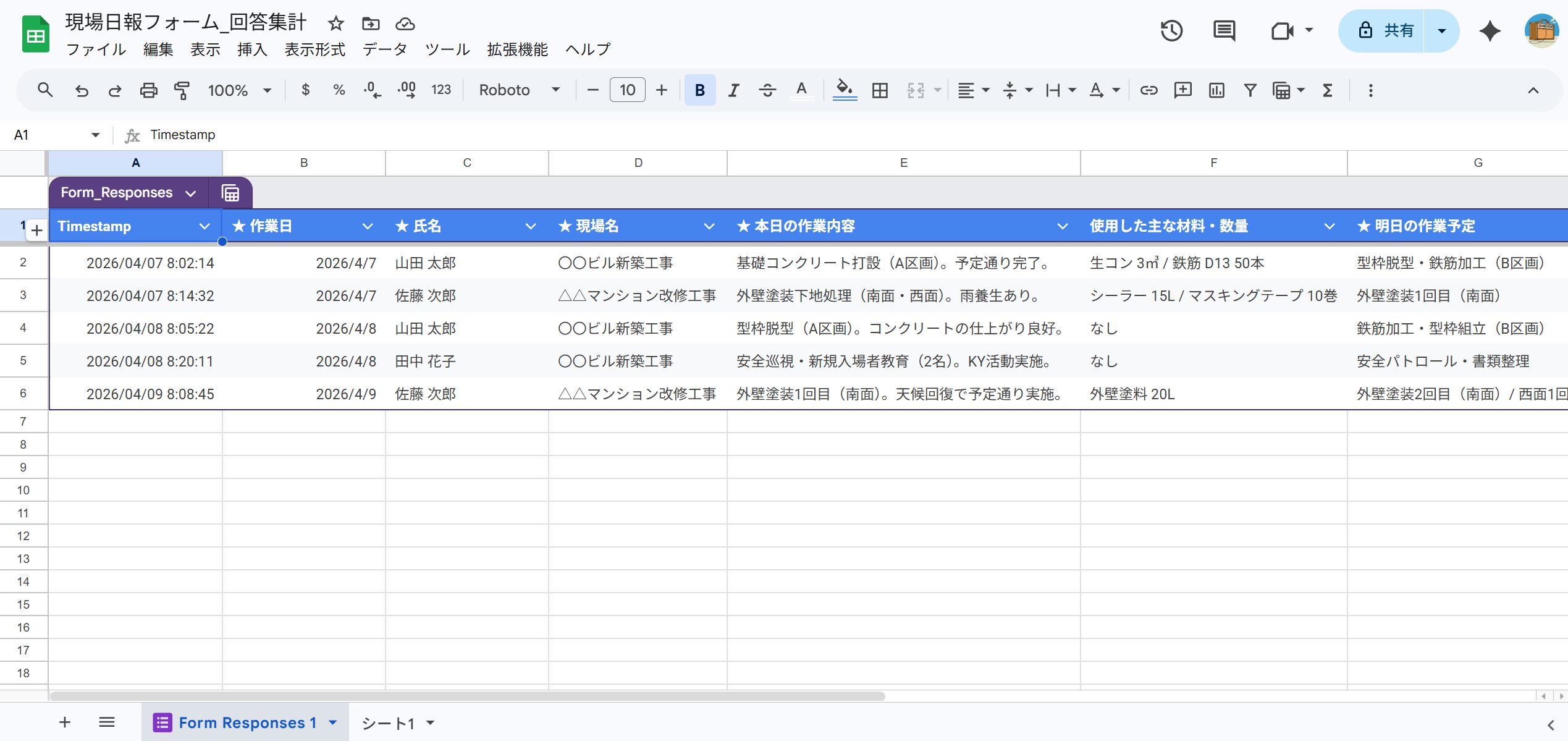Click the add new sheet plus button
The image size is (1568, 741).
coord(65,722)
